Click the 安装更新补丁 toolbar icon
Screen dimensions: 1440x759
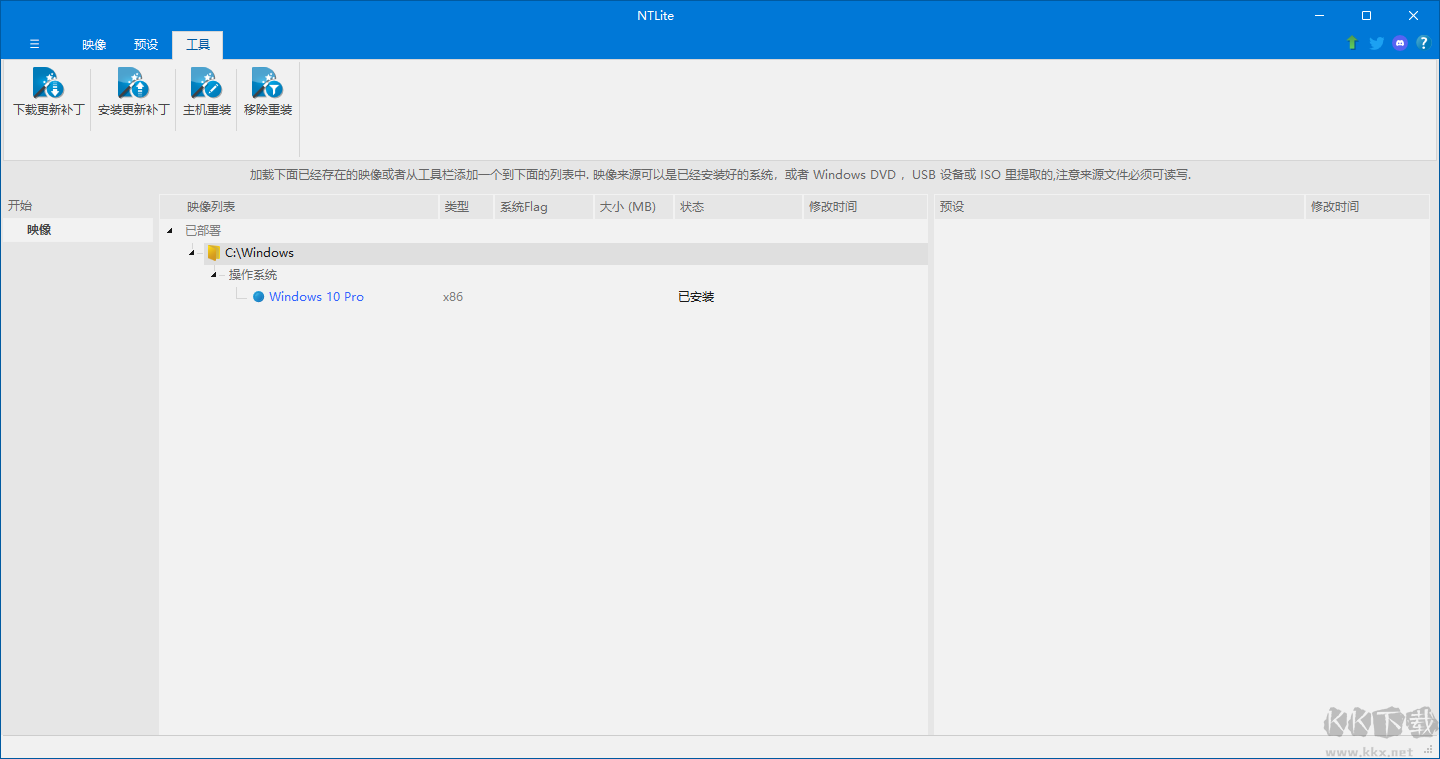(x=133, y=83)
